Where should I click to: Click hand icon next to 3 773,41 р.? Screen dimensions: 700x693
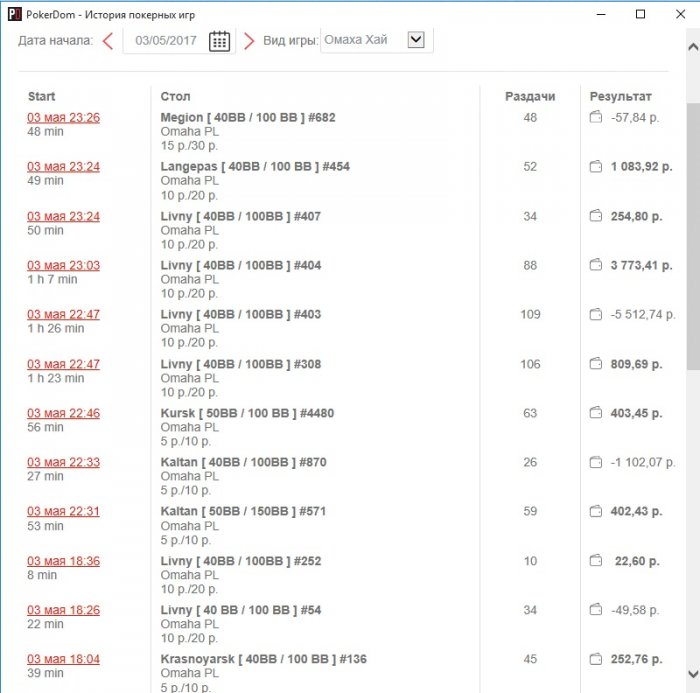point(596,265)
